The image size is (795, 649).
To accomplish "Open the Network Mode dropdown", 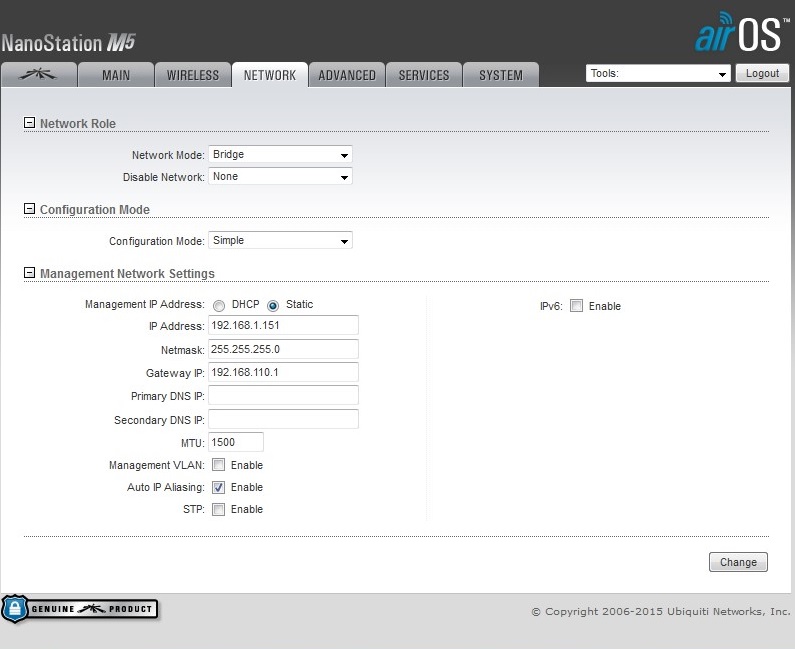I will [x=280, y=154].
